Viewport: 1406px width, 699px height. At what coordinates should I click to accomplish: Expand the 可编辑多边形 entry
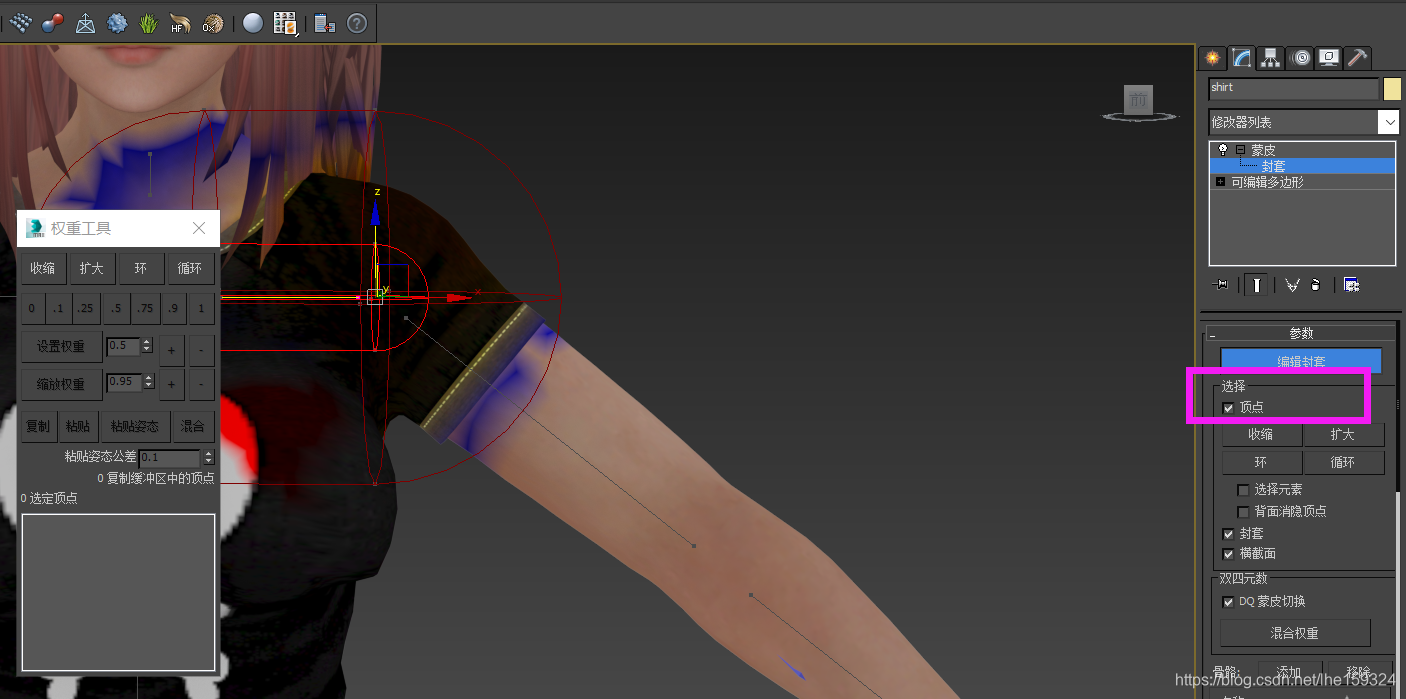pyautogui.click(x=1220, y=182)
